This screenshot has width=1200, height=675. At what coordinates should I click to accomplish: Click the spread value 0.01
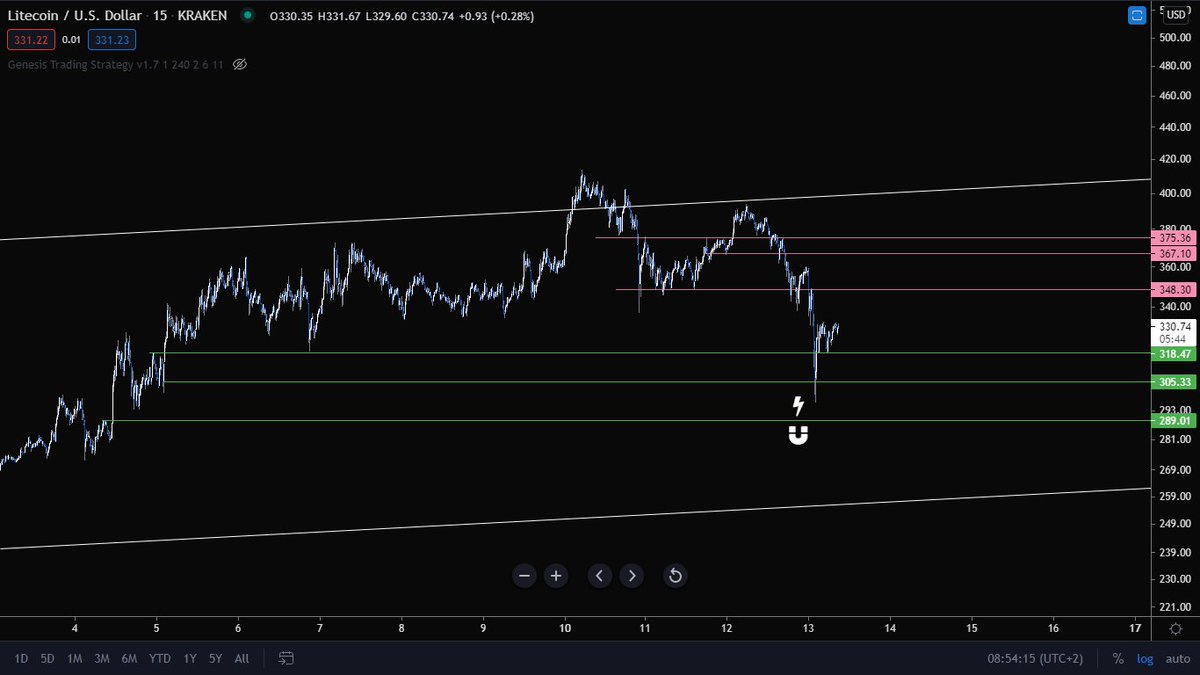click(70, 40)
